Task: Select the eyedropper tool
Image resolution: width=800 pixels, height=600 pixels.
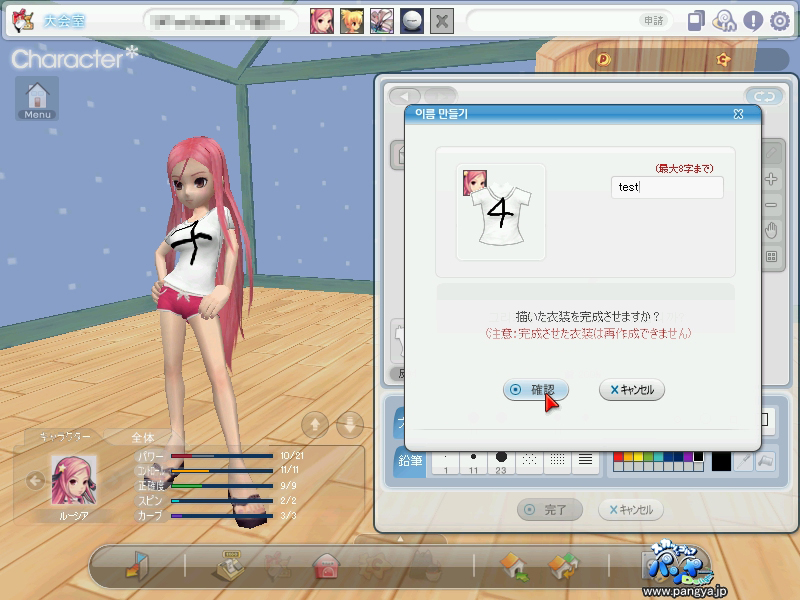Action: pyautogui.click(x=744, y=461)
